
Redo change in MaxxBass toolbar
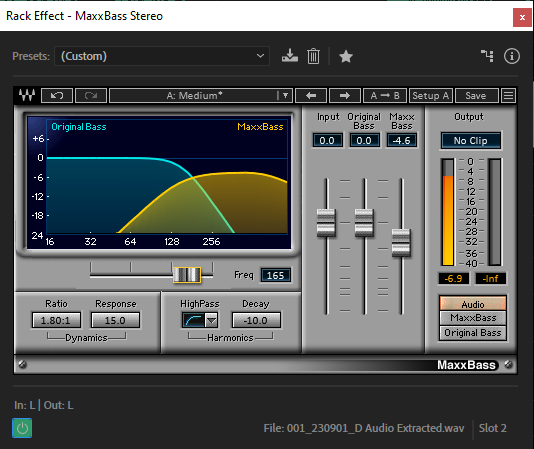coord(91,95)
